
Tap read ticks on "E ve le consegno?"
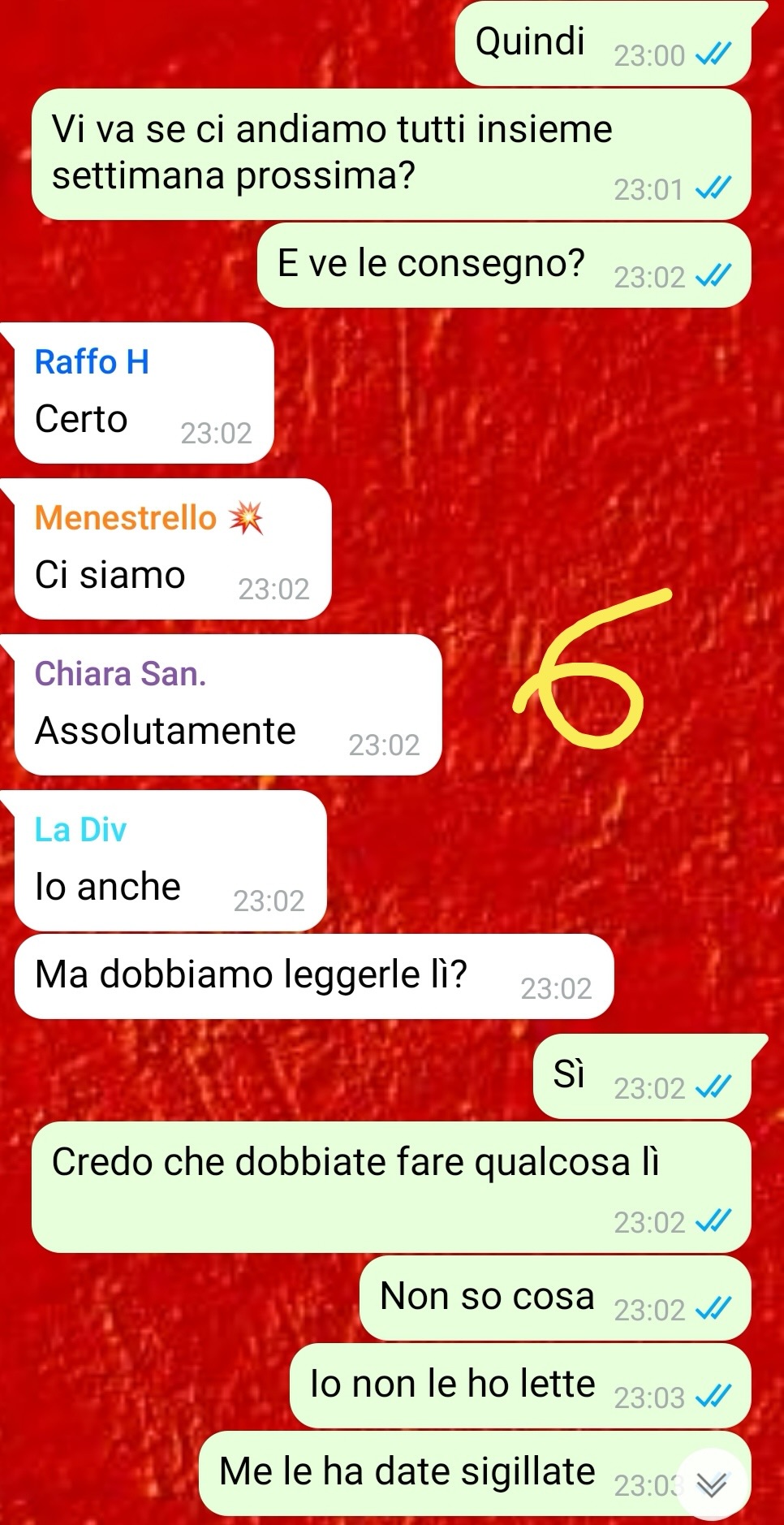click(x=714, y=277)
